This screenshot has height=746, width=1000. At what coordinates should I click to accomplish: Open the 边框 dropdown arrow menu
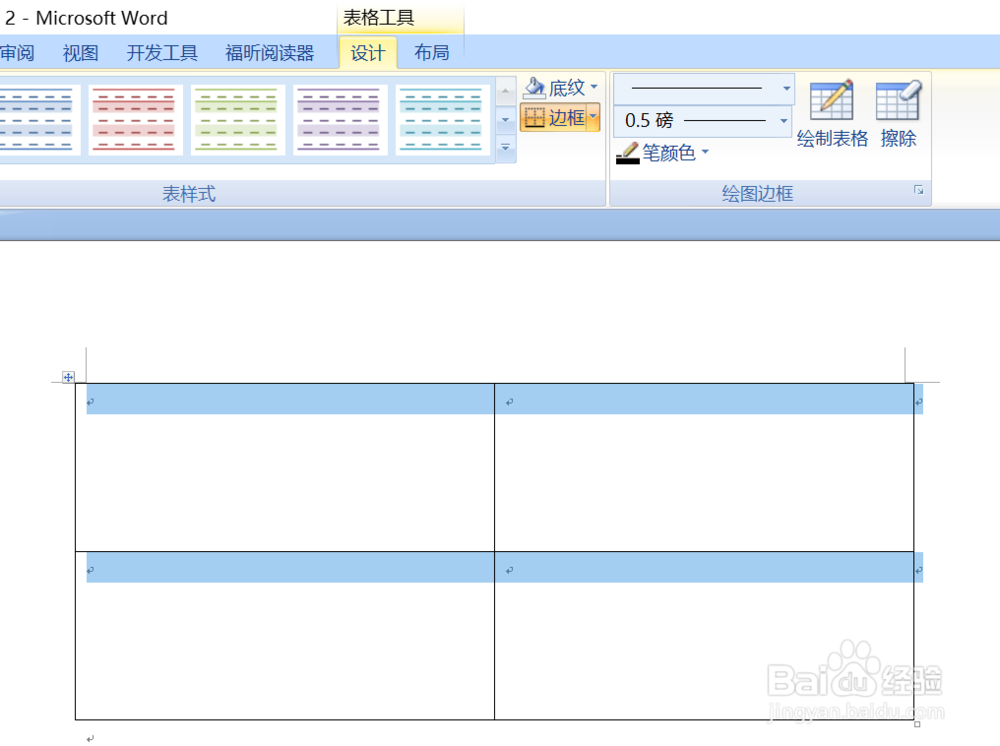coord(594,118)
